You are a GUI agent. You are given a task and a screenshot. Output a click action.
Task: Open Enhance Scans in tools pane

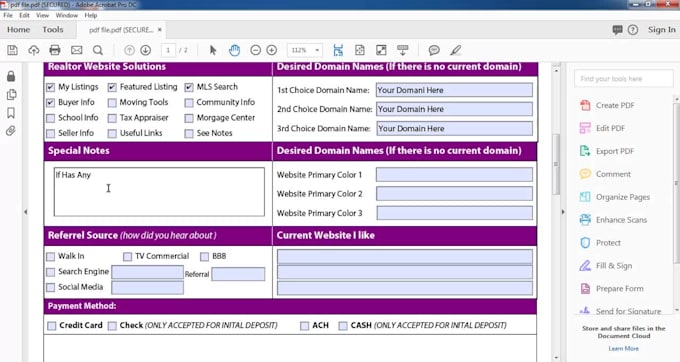tap(613, 220)
